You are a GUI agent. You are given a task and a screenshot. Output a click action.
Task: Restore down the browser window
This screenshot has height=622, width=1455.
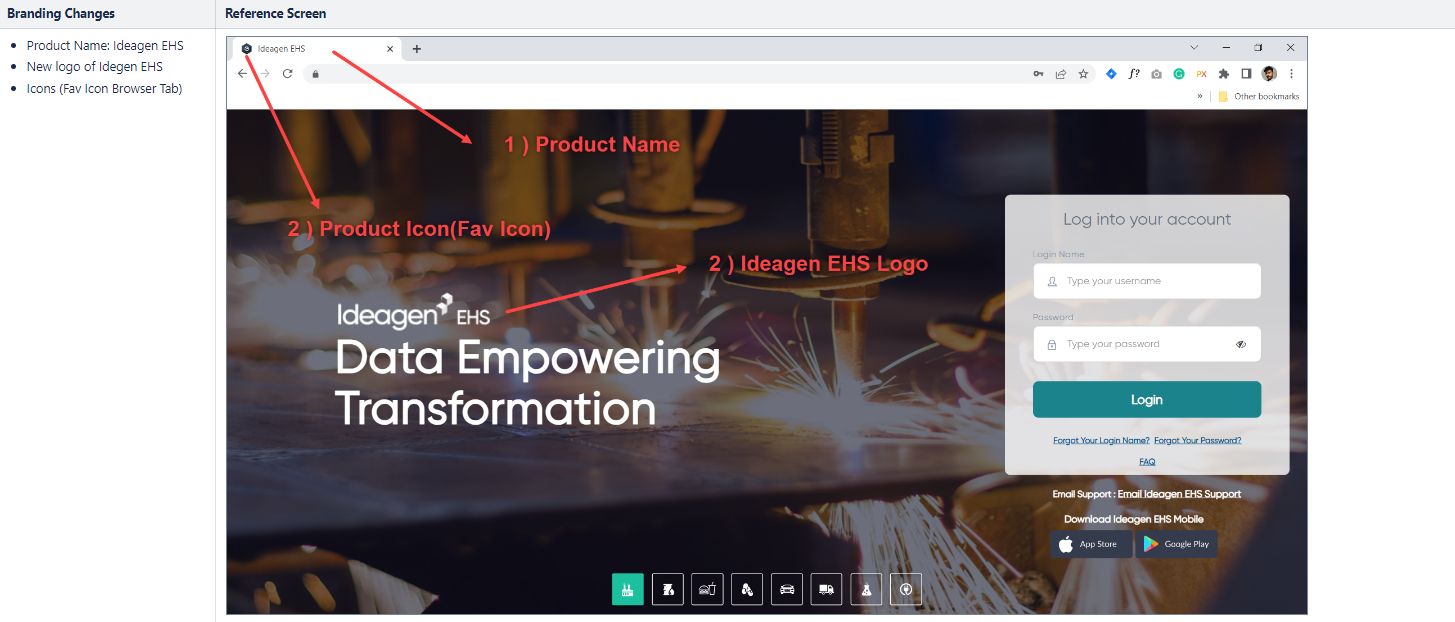[x=1258, y=48]
